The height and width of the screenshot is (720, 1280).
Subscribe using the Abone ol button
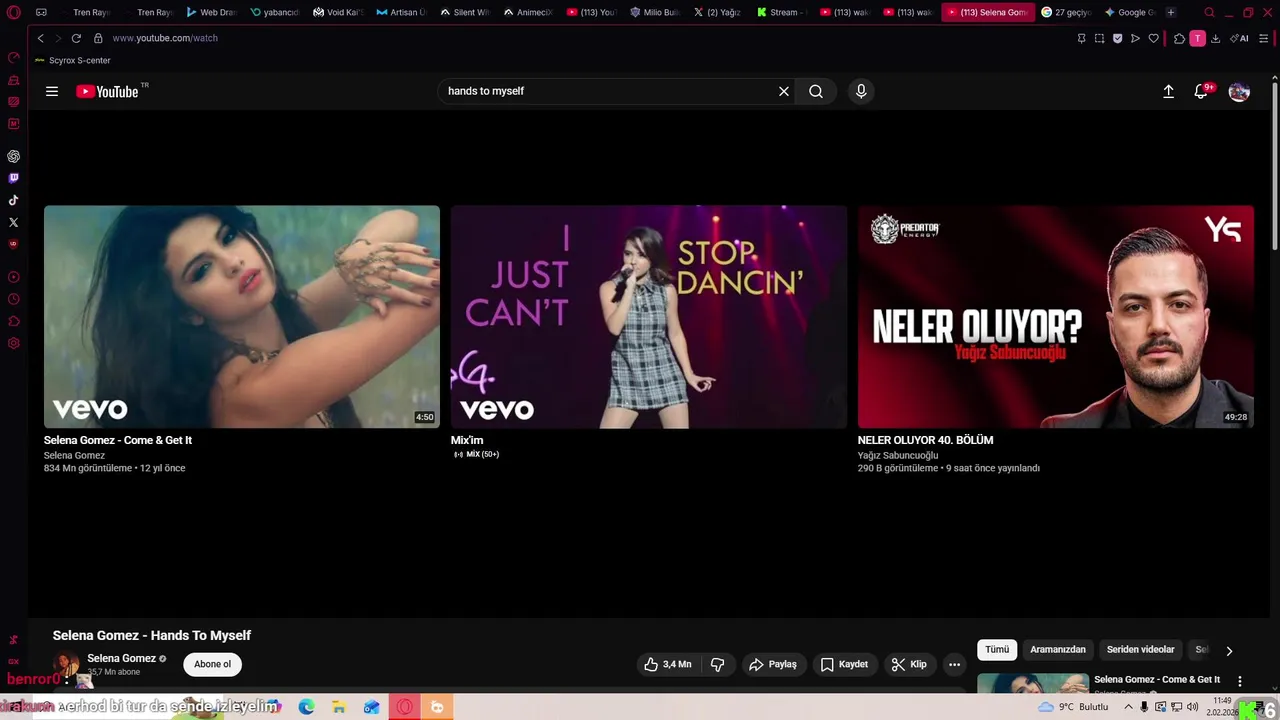pyautogui.click(x=213, y=664)
